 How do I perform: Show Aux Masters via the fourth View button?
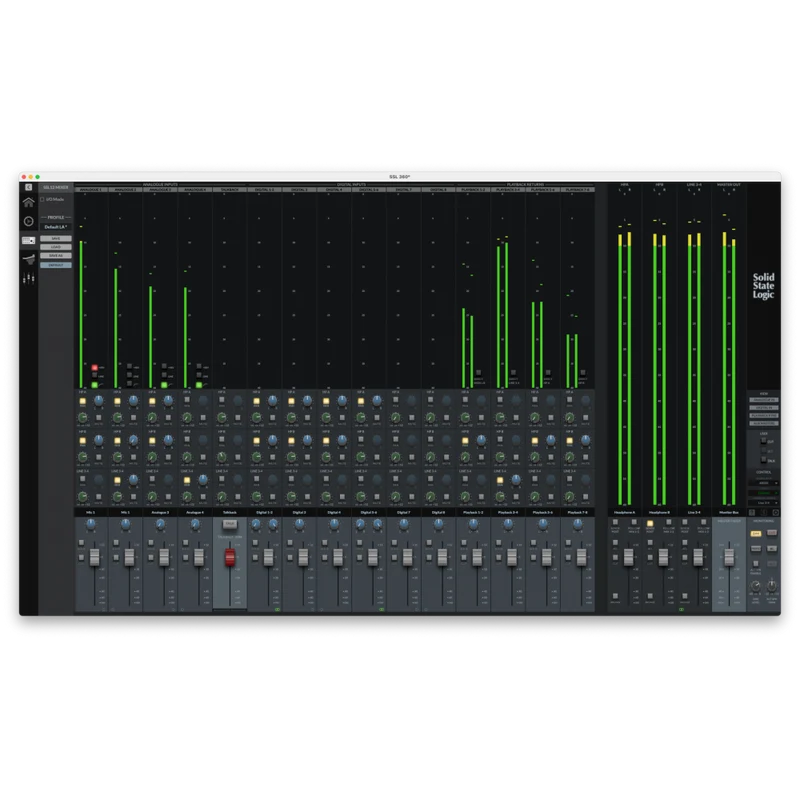click(x=764, y=423)
